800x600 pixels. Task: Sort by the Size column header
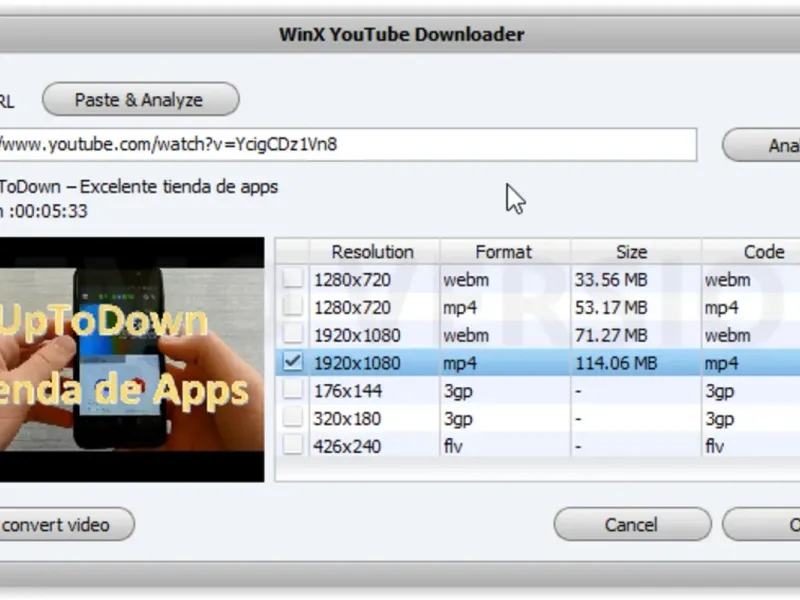(x=636, y=252)
